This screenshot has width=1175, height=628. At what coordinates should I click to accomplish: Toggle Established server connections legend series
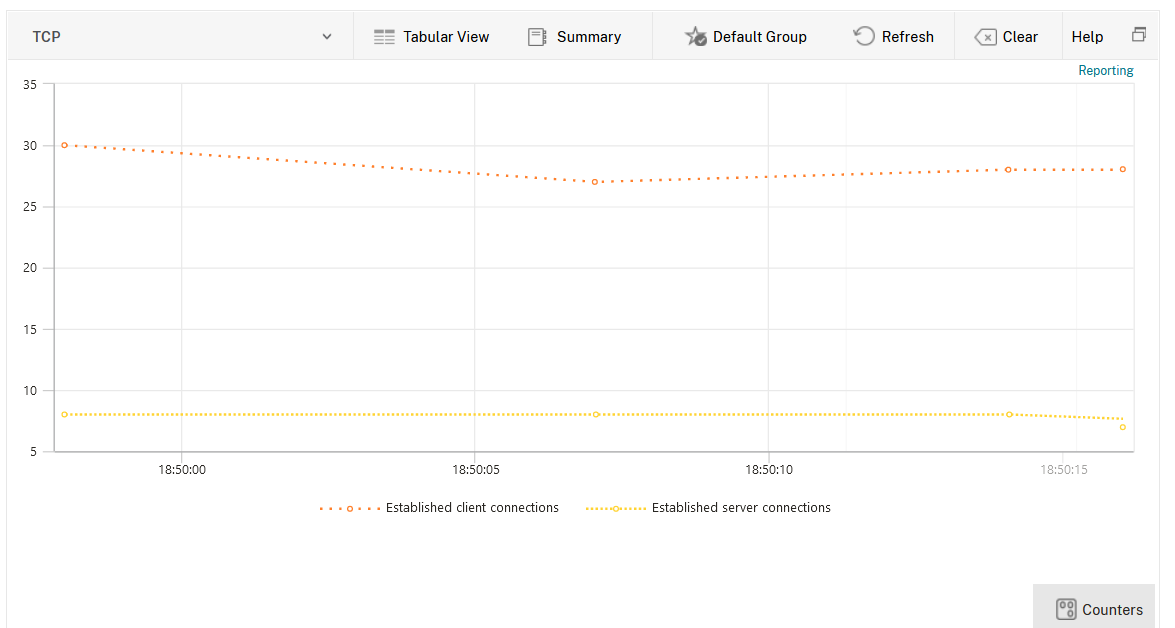(741, 508)
